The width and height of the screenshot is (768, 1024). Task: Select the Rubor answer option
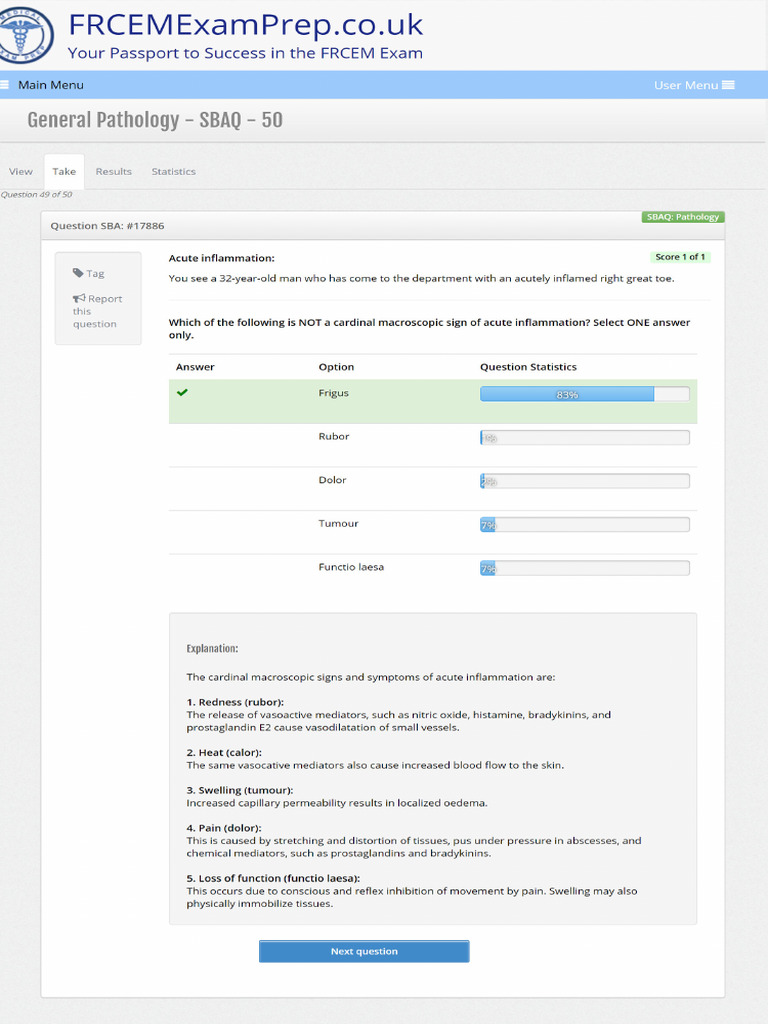334,437
